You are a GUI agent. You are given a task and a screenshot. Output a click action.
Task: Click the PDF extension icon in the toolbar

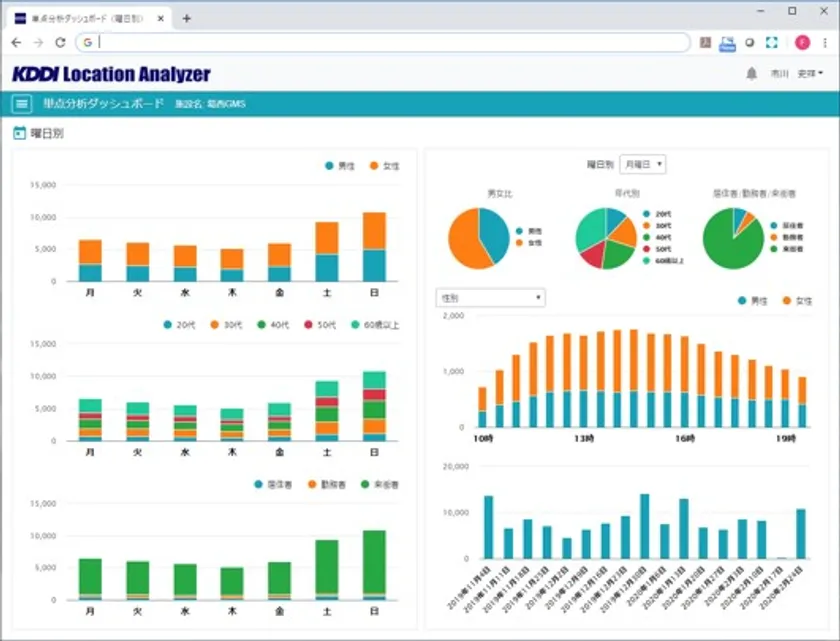click(705, 43)
